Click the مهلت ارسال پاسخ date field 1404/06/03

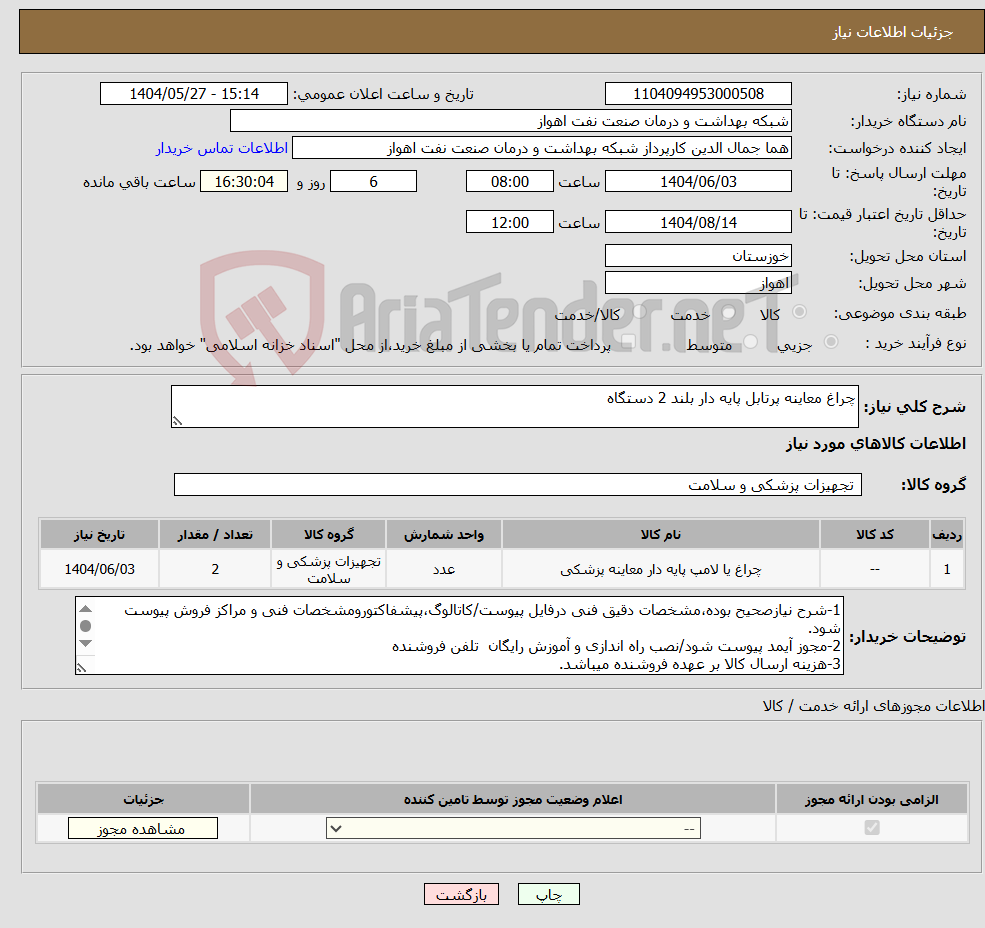click(697, 181)
